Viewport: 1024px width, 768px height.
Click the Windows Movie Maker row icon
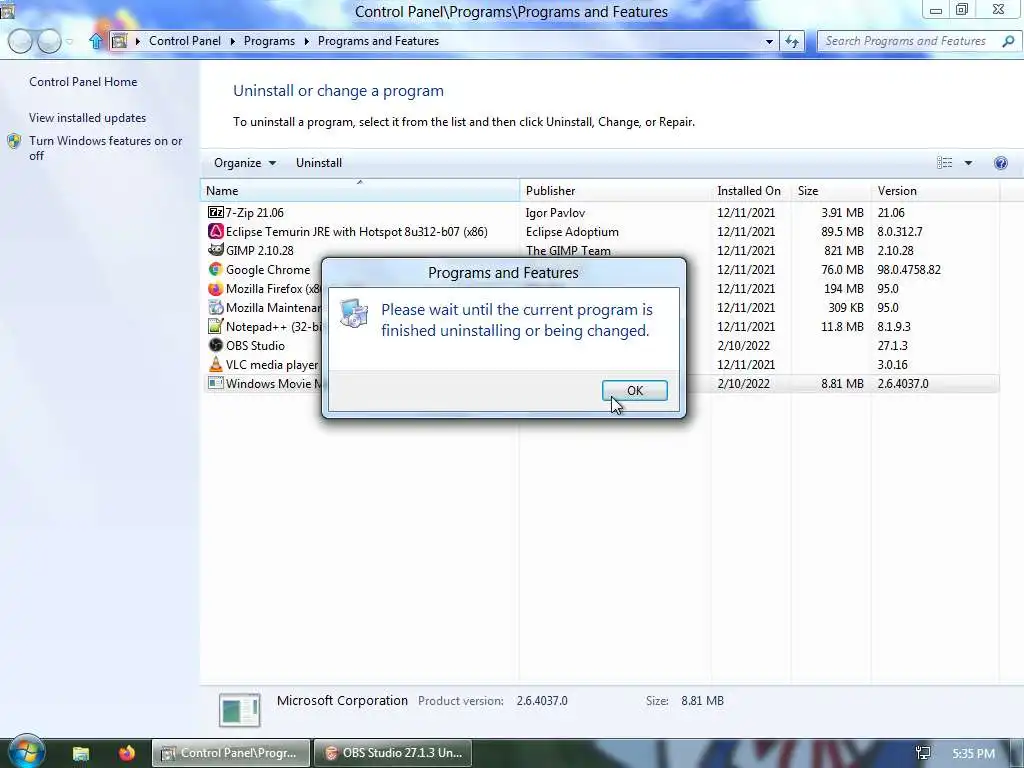[216, 383]
